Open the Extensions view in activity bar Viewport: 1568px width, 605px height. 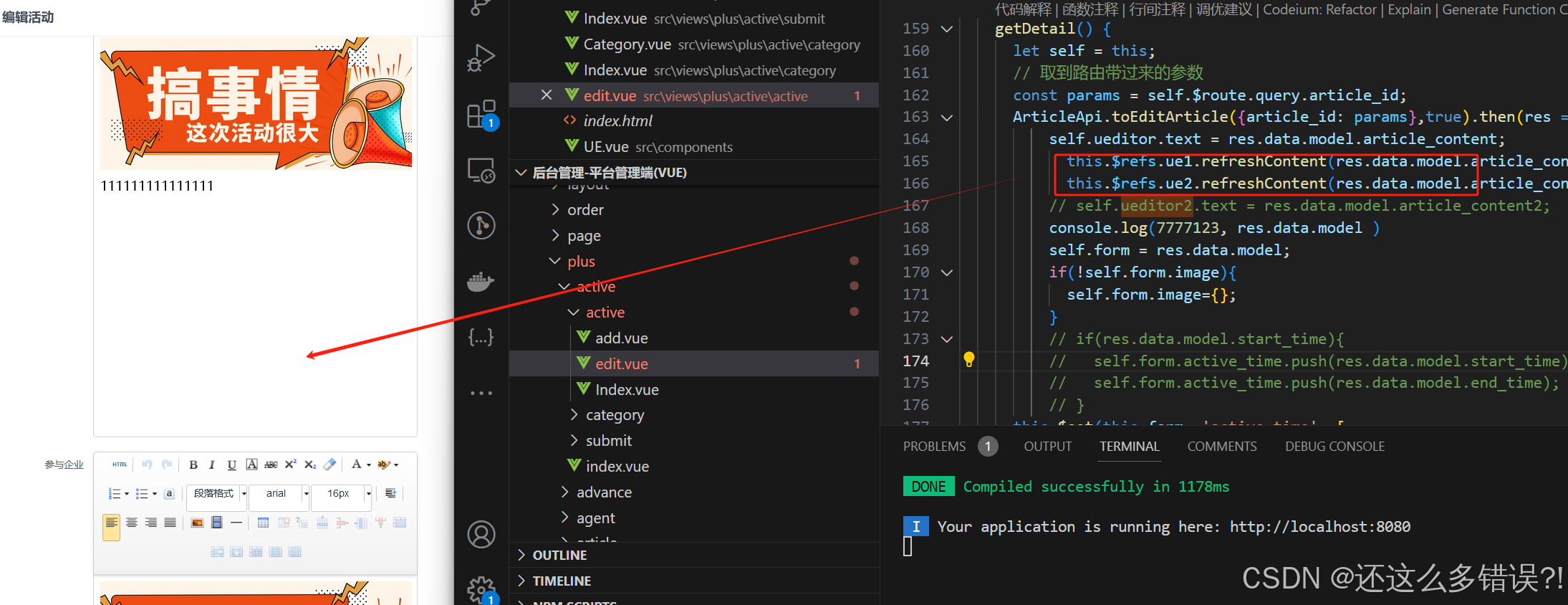pyautogui.click(x=481, y=114)
